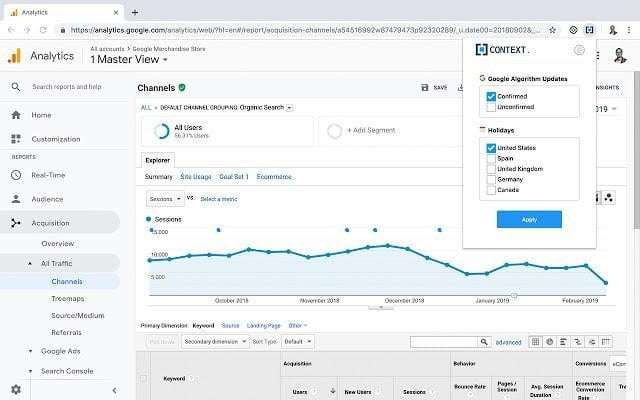Click the Google Analytics logo
This screenshot has height=400, width=640.
14,56
